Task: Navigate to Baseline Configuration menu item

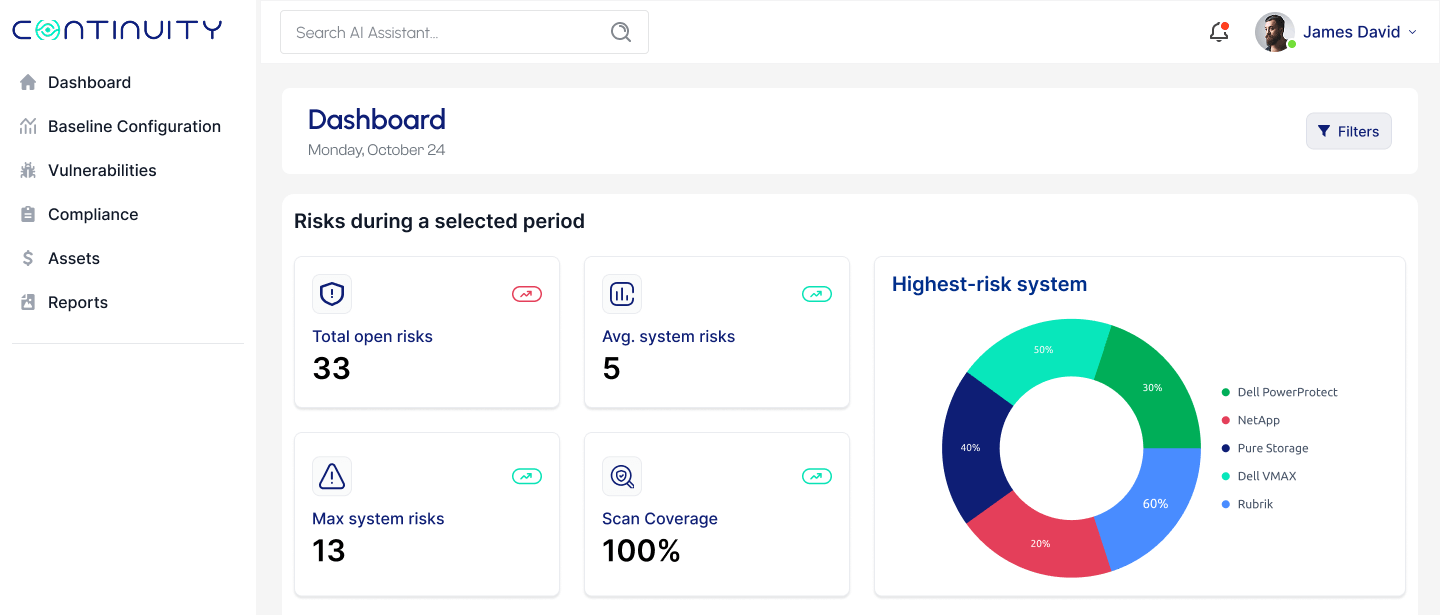Action: pyautogui.click(x=134, y=126)
